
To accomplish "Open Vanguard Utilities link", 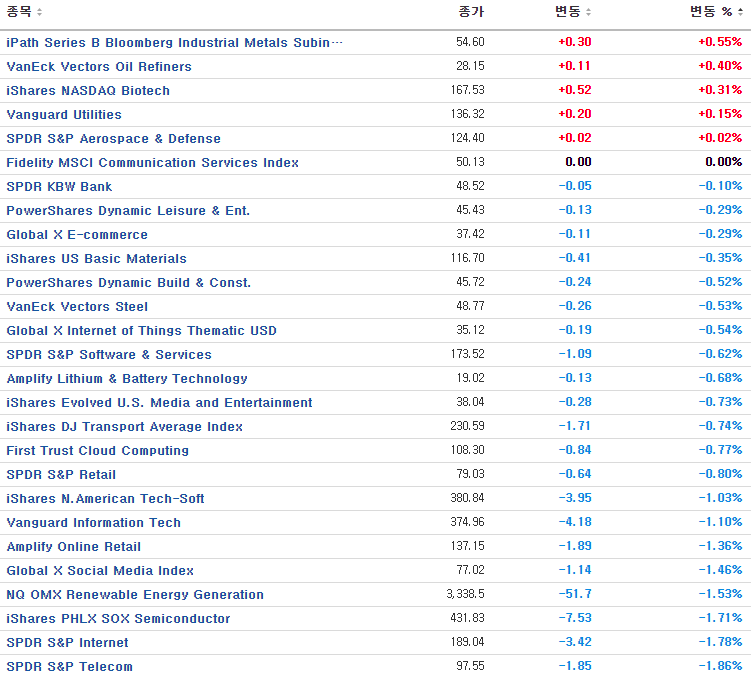I will 64,114.
